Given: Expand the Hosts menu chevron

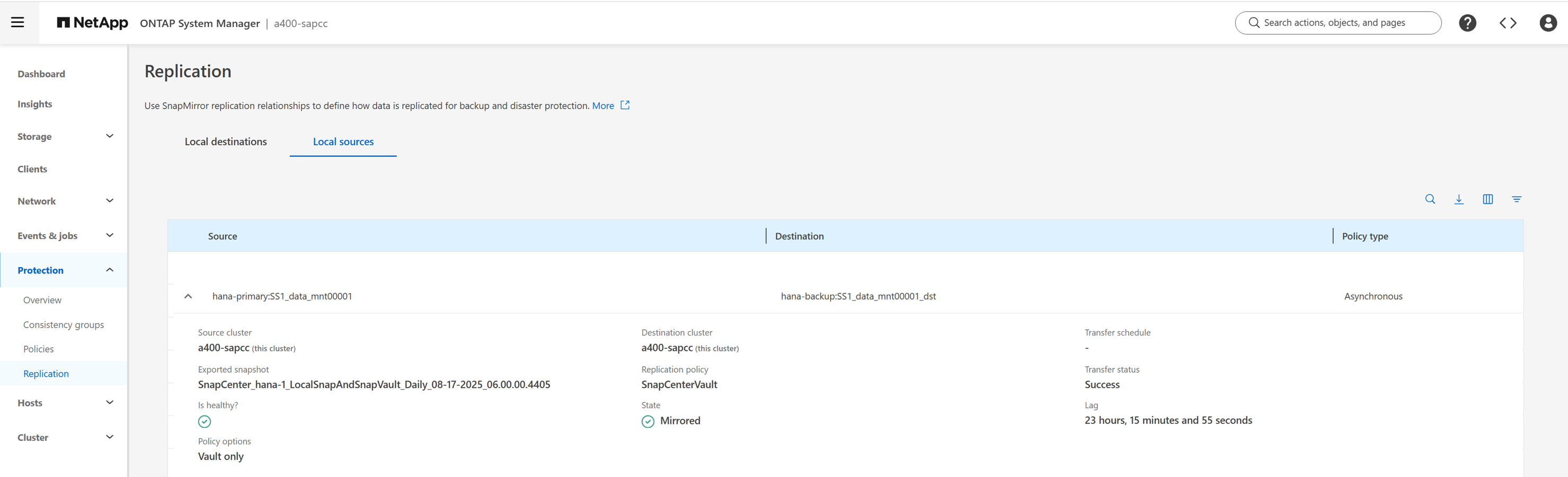Looking at the screenshot, I should tap(110, 402).
